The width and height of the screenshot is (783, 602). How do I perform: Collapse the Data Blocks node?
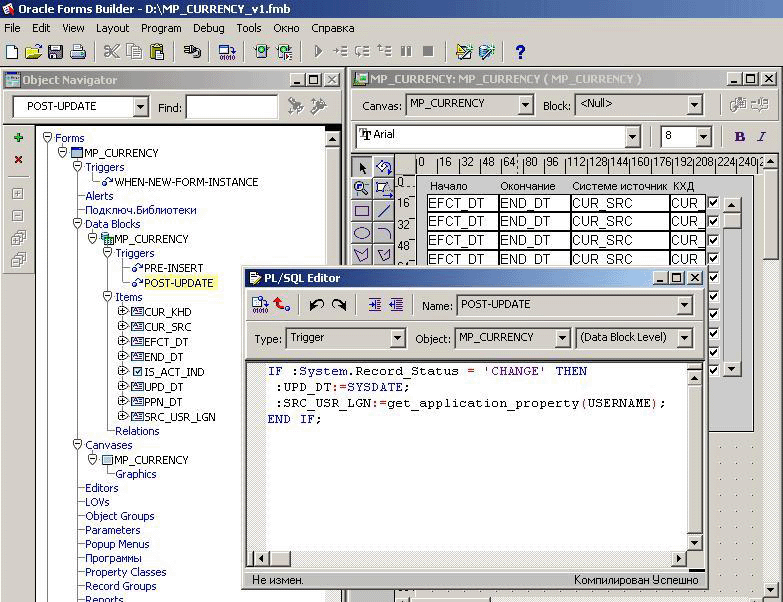pos(77,223)
